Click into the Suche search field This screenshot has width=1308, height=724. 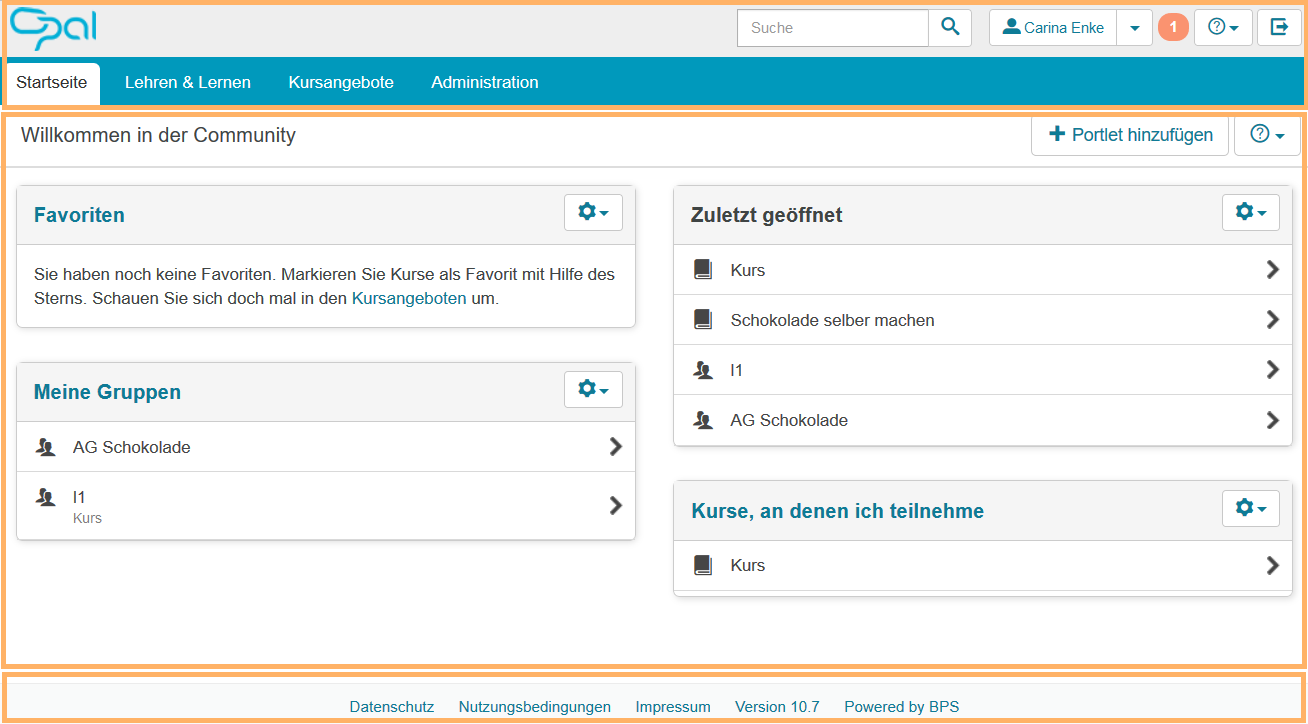[833, 28]
